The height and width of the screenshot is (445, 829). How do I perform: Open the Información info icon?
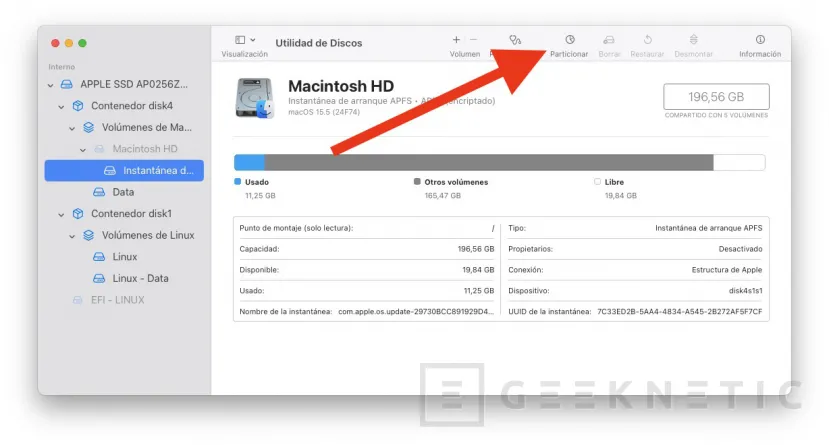click(760, 40)
